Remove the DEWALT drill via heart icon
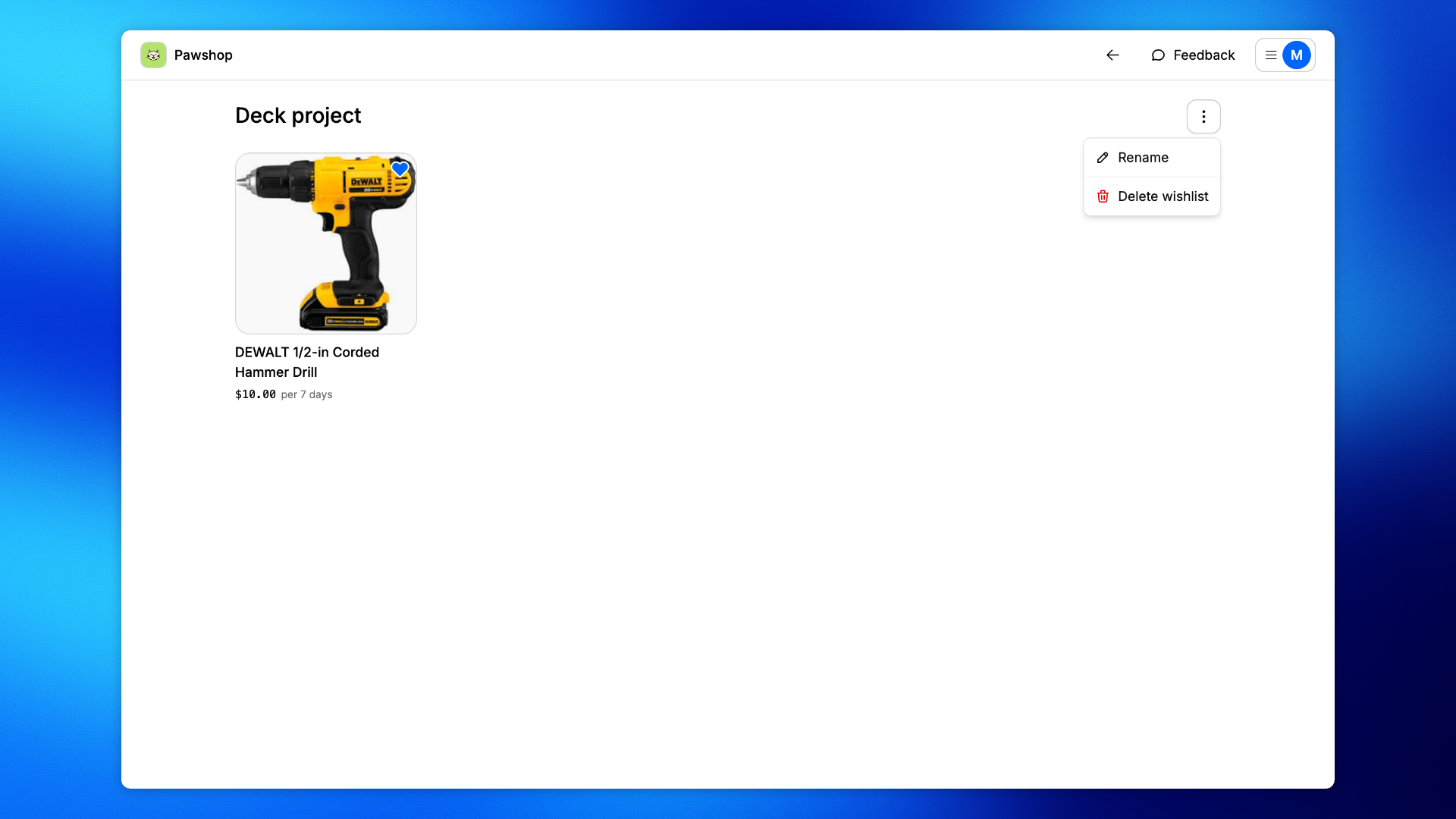The height and width of the screenshot is (819, 1456). tap(400, 169)
